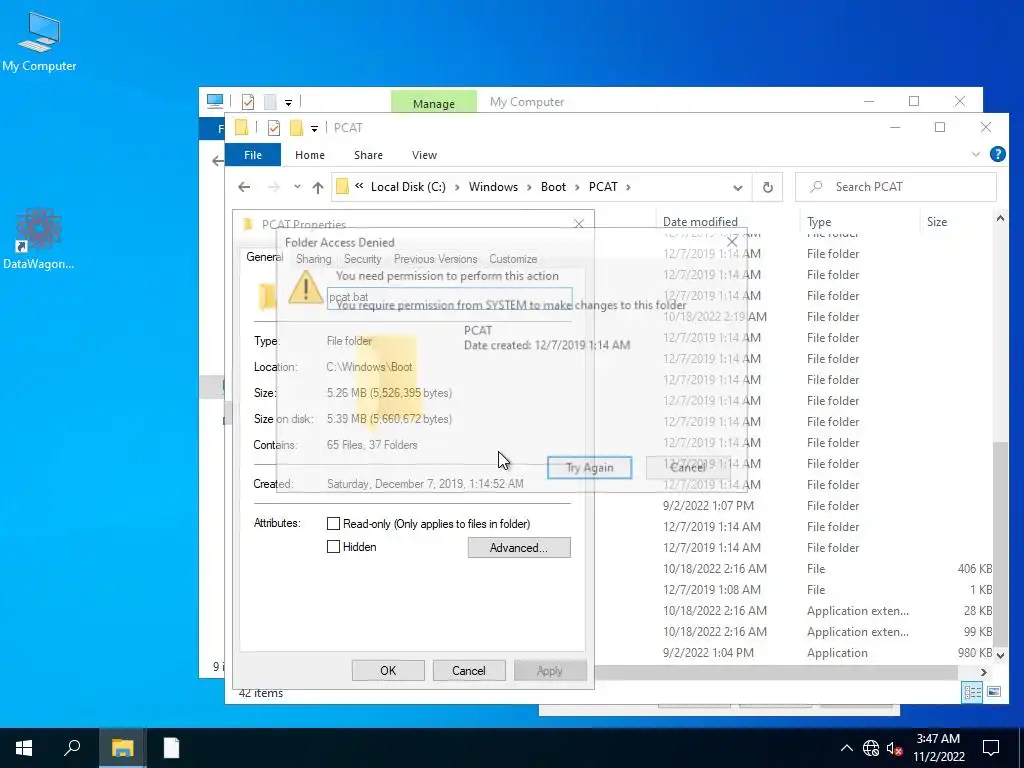Click the New folder icon in PCAT title bar

tap(296, 128)
